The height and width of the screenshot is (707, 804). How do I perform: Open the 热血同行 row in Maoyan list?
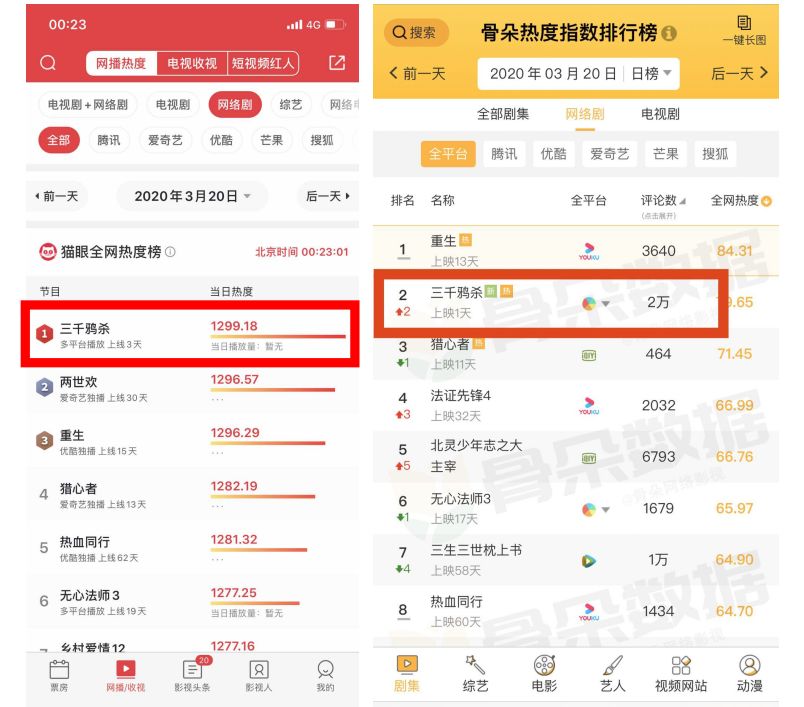coord(192,549)
